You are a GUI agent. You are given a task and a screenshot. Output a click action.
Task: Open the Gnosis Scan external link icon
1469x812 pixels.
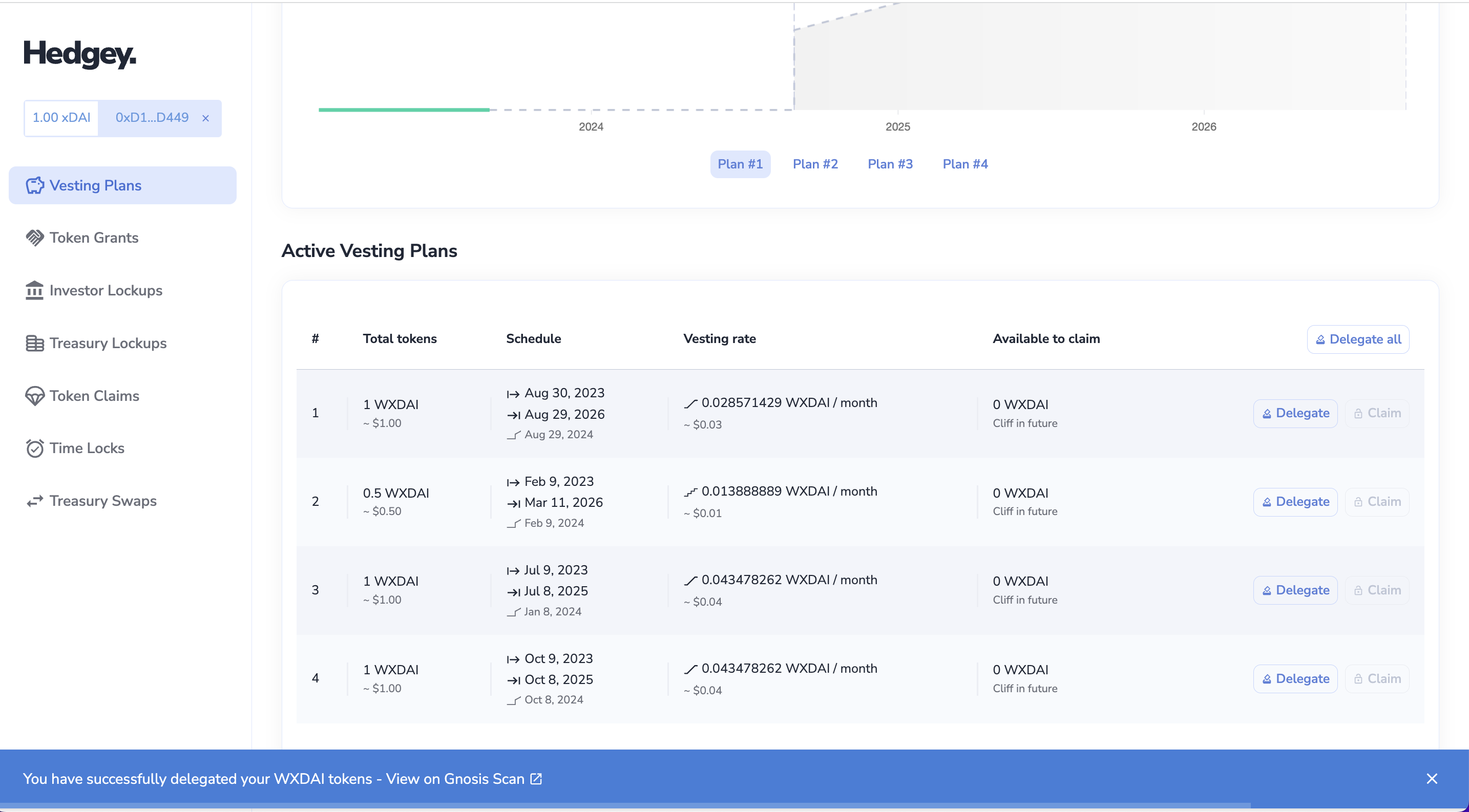click(x=536, y=778)
